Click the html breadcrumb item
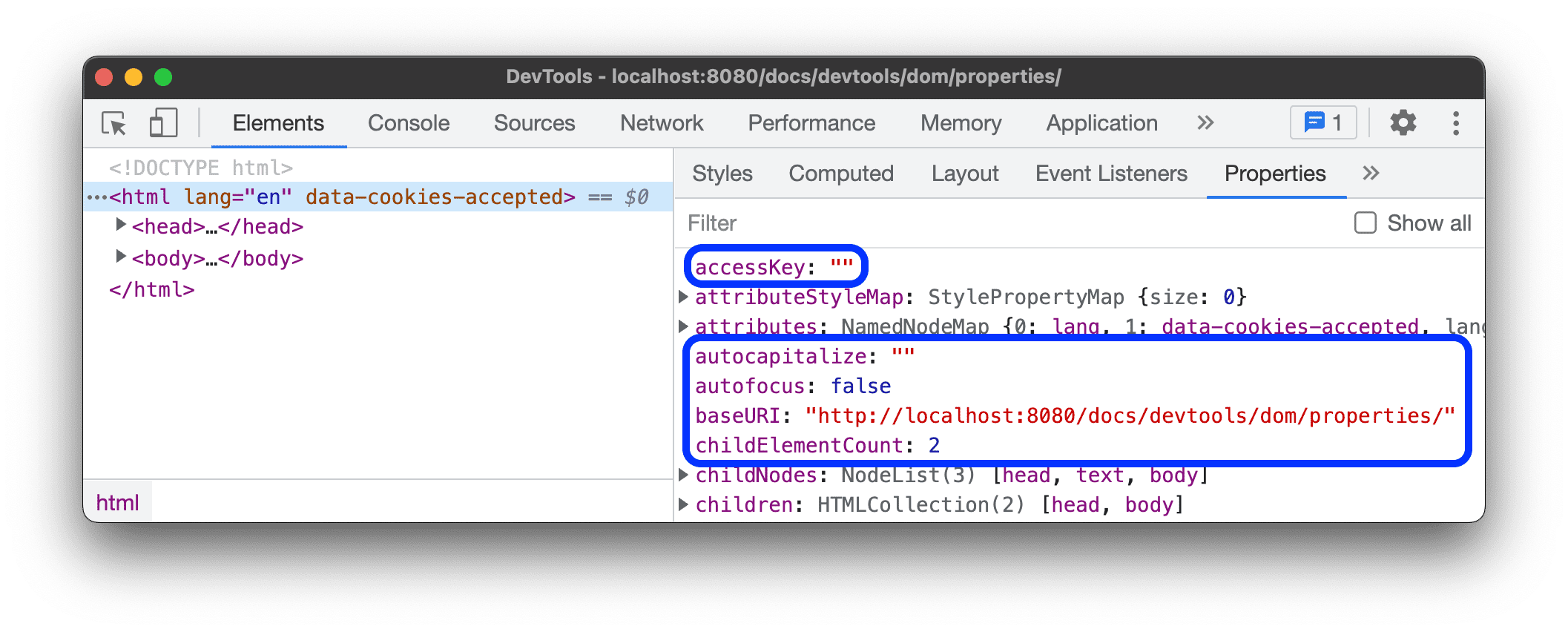The width and height of the screenshot is (1568, 632). pyautogui.click(x=117, y=503)
